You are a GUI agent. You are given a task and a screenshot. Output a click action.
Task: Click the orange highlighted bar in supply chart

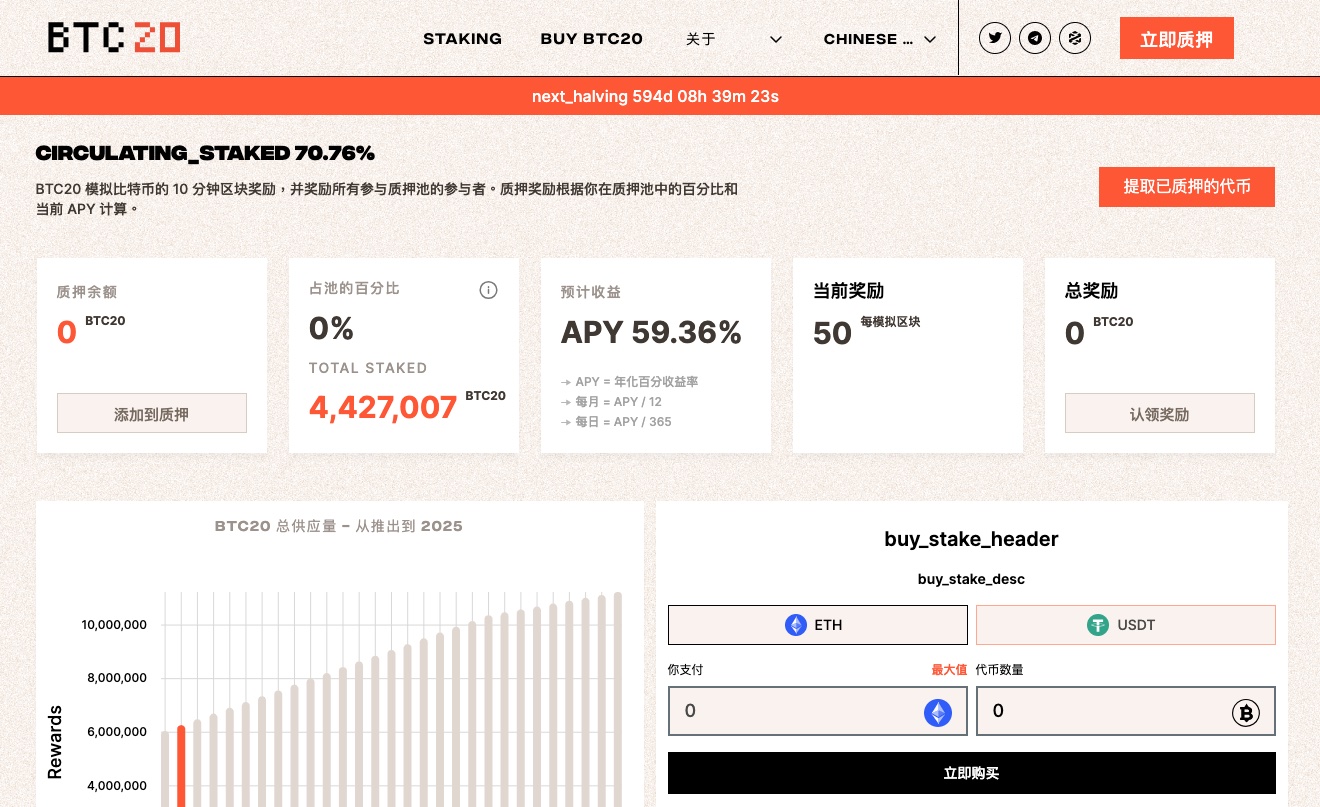[x=181, y=766]
